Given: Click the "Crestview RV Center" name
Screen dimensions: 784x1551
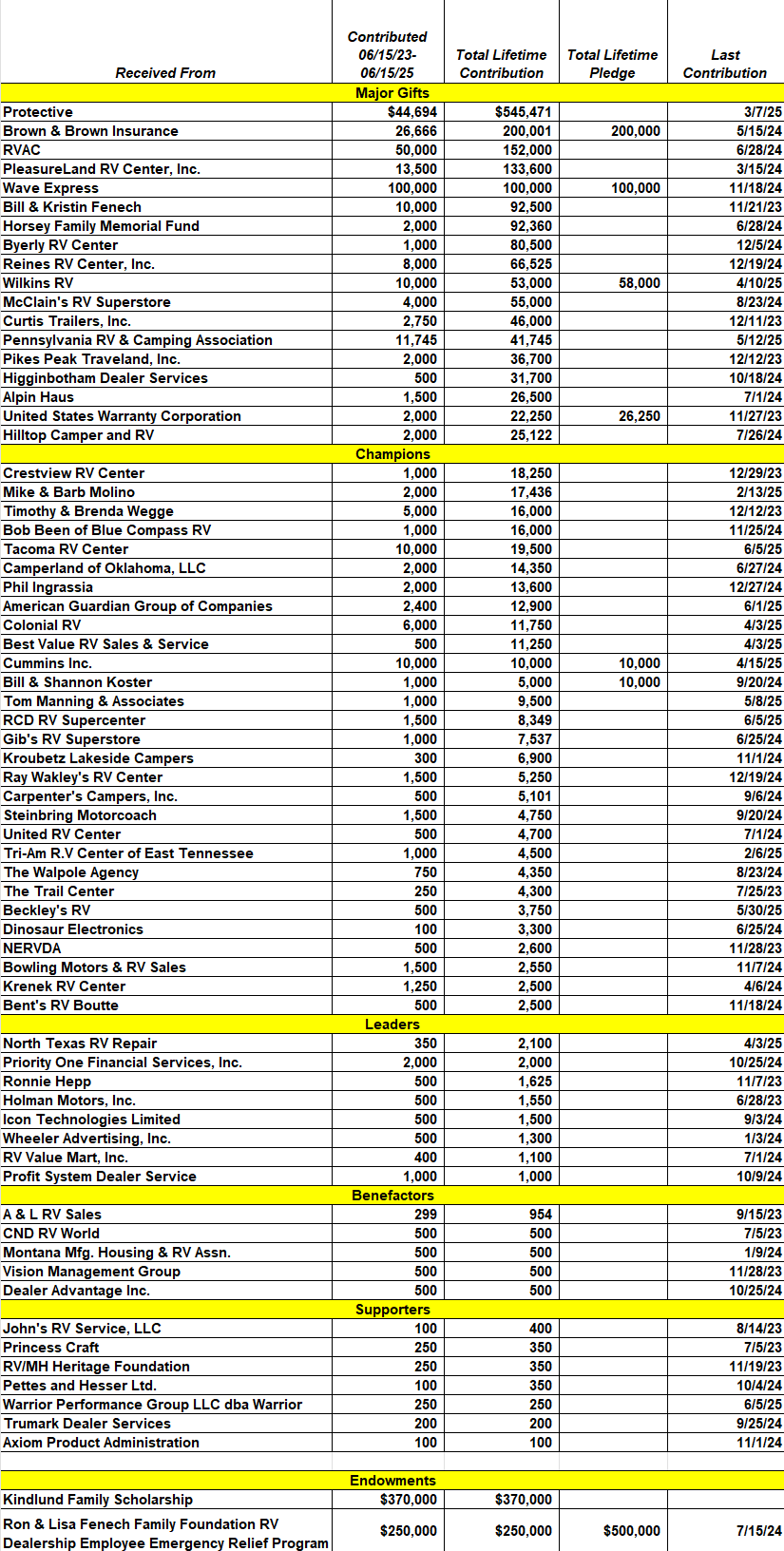Looking at the screenshot, I should coord(74,473).
